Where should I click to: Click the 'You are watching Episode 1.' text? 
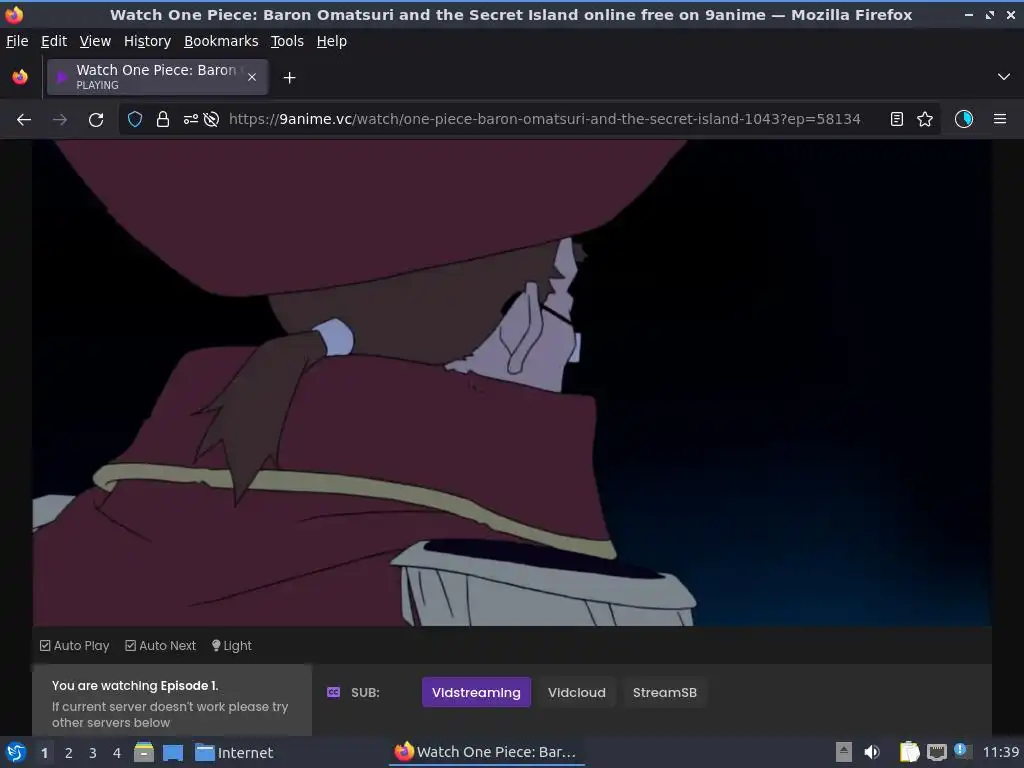135,686
